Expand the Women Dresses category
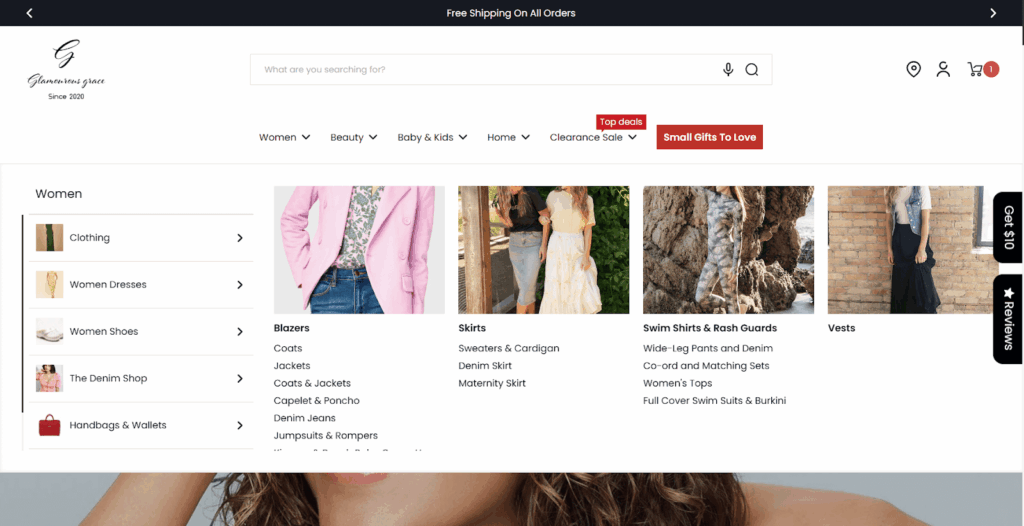 [x=139, y=285]
